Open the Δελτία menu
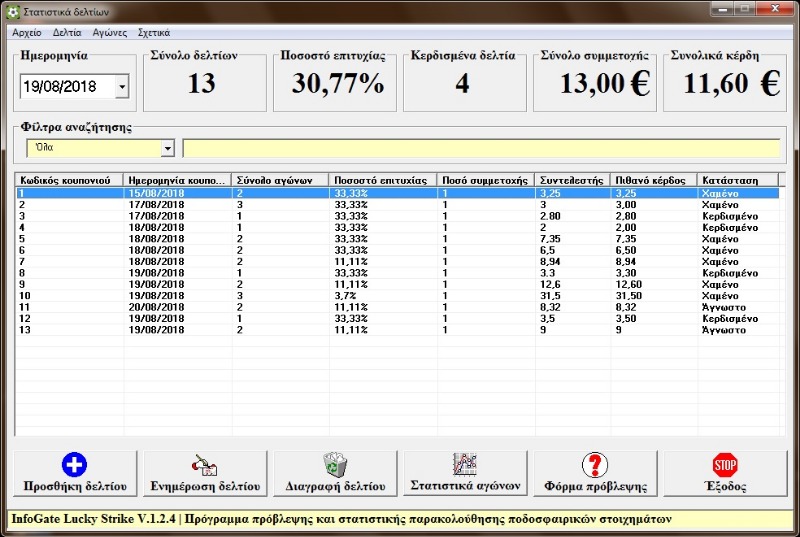The height and width of the screenshot is (537, 800). click(67, 32)
